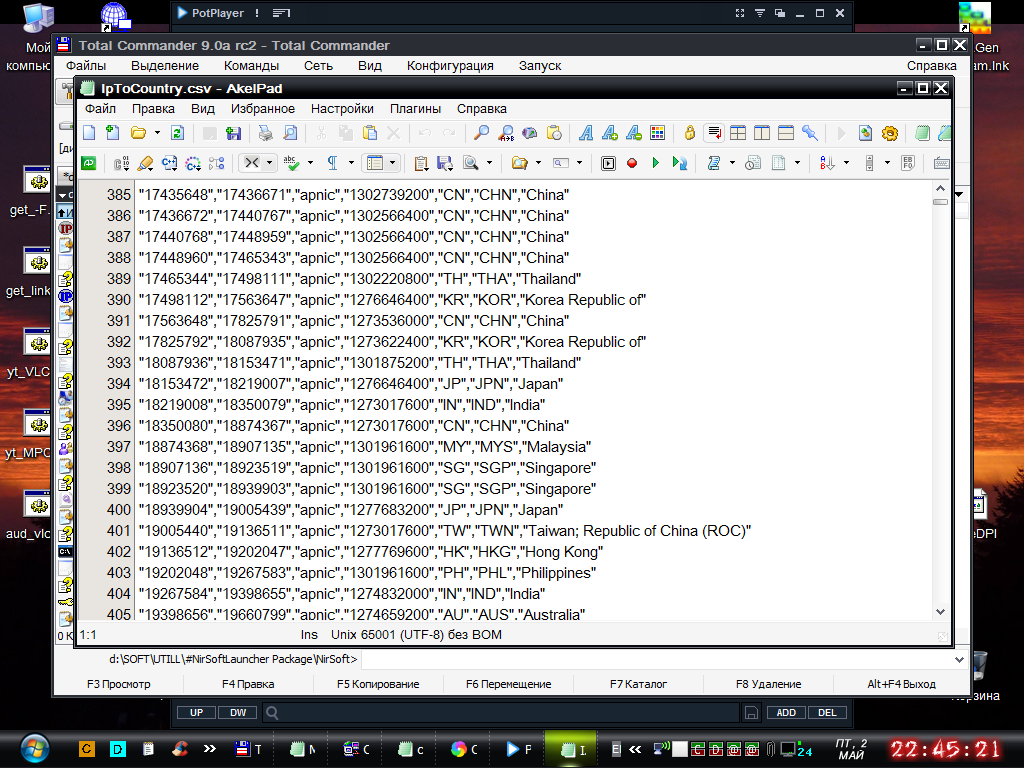Open the Total Commander command line dropdown
Image resolution: width=1024 pixels, height=768 pixels.
960,660
